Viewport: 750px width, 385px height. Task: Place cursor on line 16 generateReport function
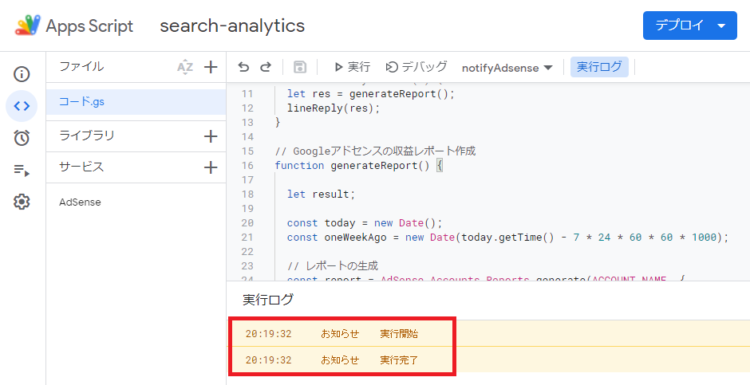(359, 165)
